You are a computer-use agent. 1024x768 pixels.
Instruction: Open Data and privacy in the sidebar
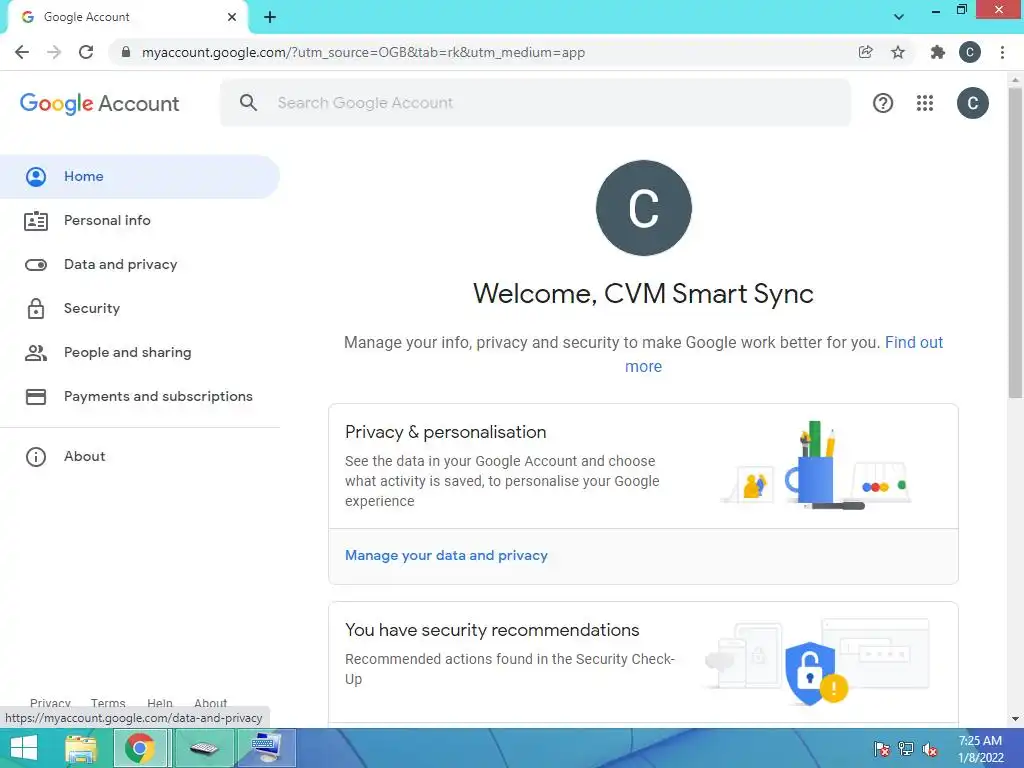[x=140, y=264]
